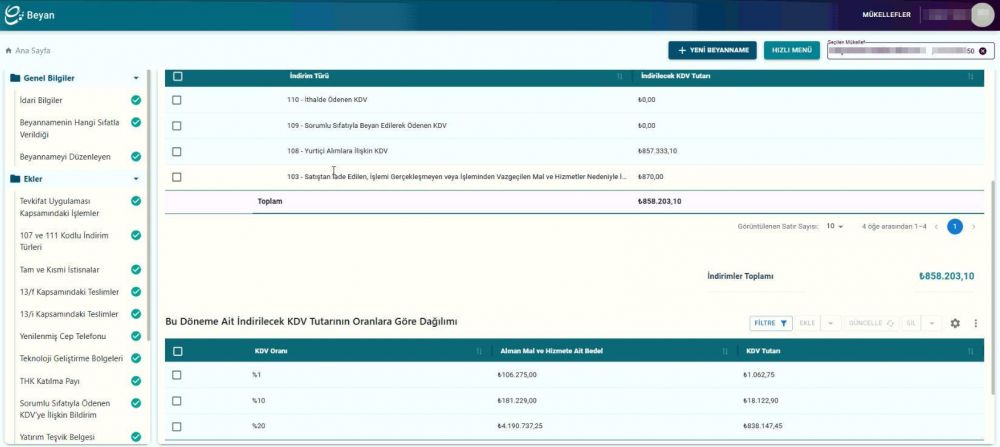Open the three-dot more options menu
The image size is (1000, 447).
click(976, 323)
